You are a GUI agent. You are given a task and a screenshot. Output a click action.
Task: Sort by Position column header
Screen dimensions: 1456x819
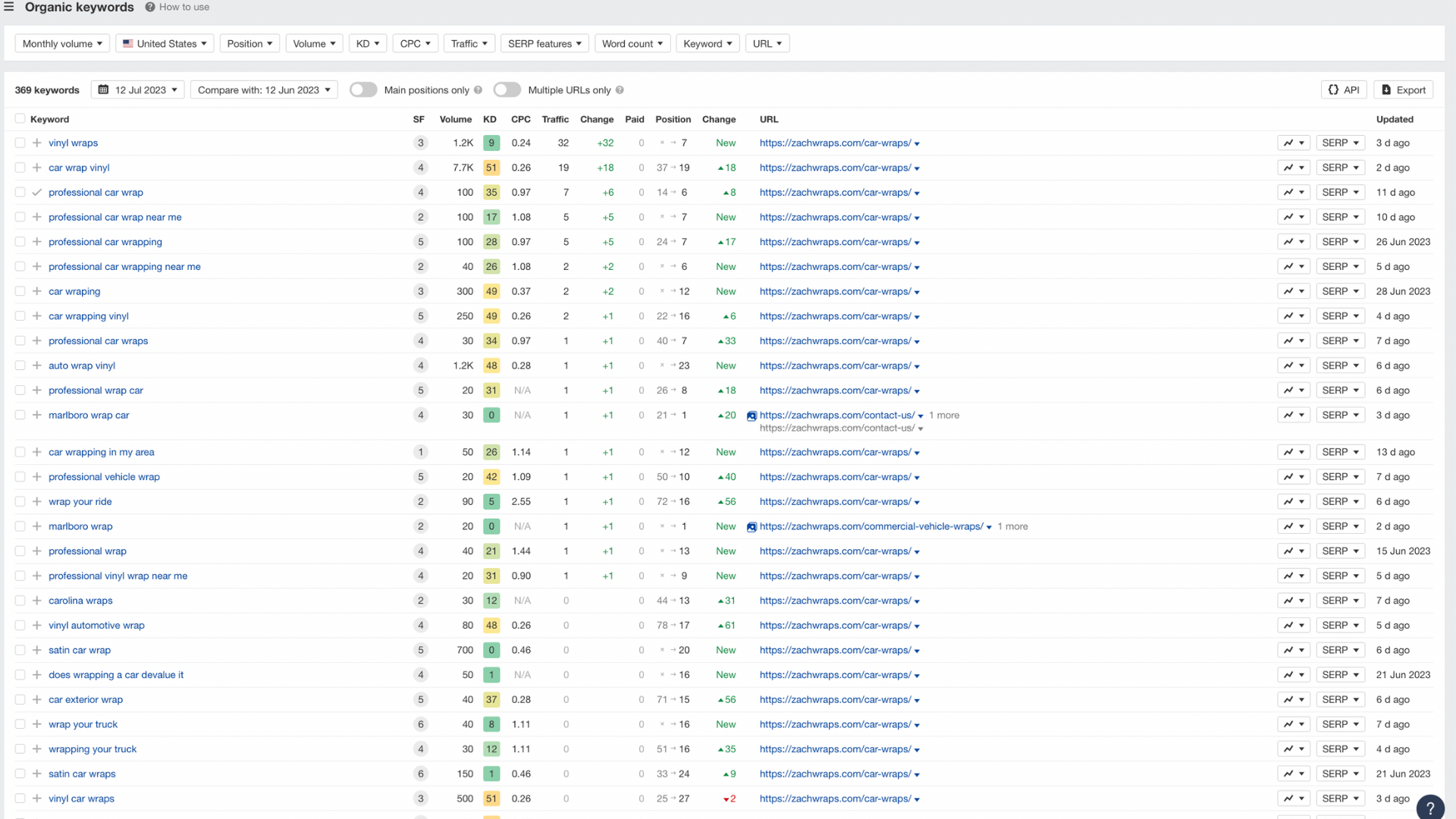(673, 119)
